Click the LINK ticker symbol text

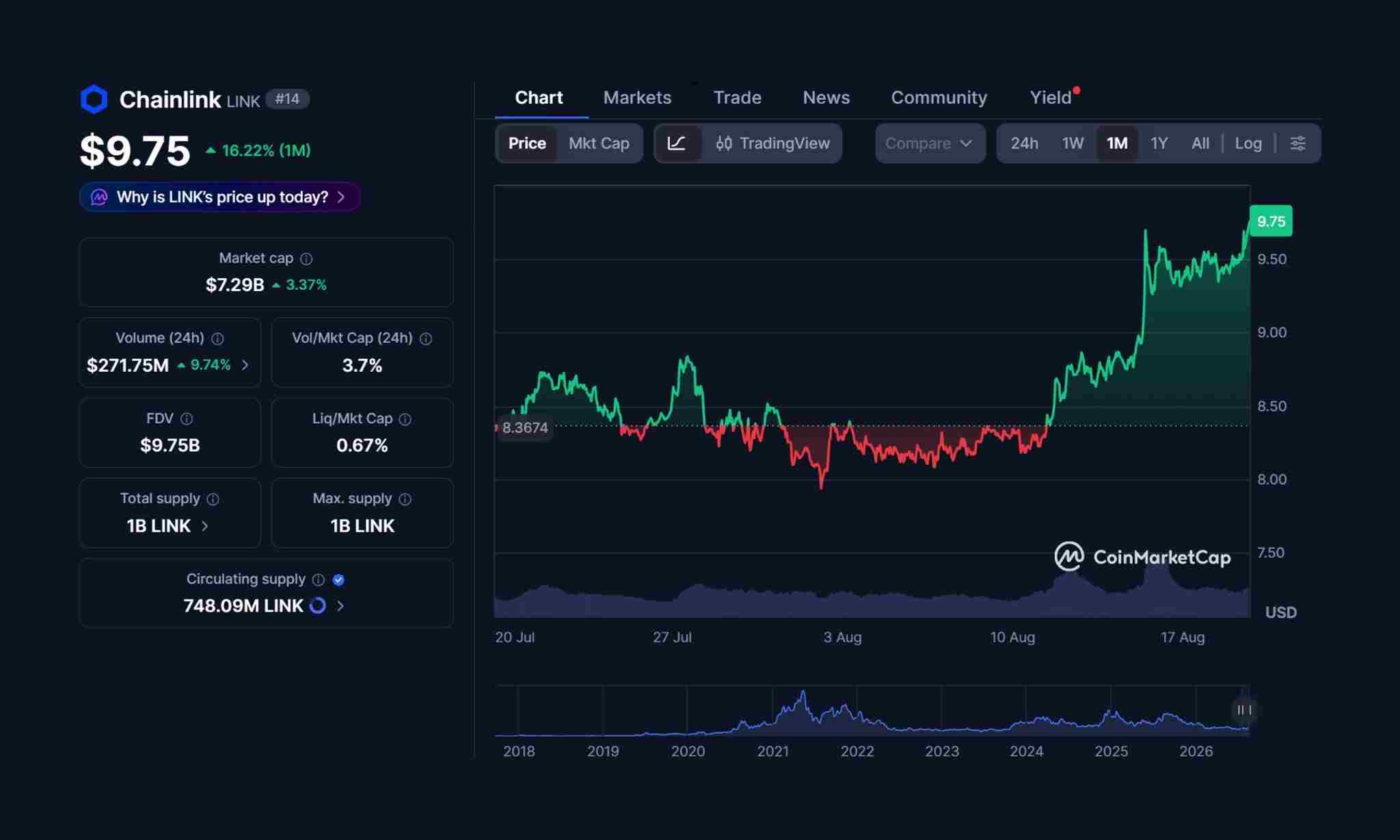[243, 101]
